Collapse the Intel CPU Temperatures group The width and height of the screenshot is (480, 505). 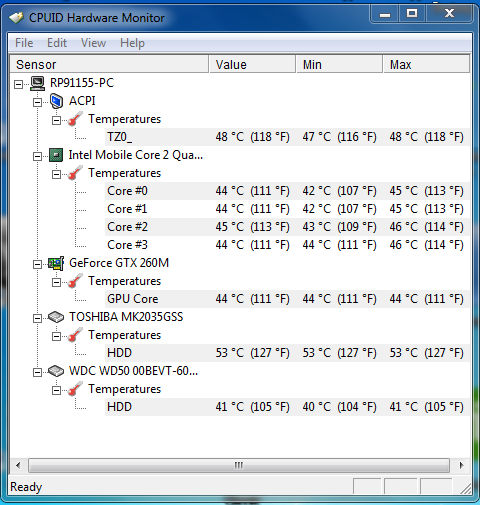point(57,174)
